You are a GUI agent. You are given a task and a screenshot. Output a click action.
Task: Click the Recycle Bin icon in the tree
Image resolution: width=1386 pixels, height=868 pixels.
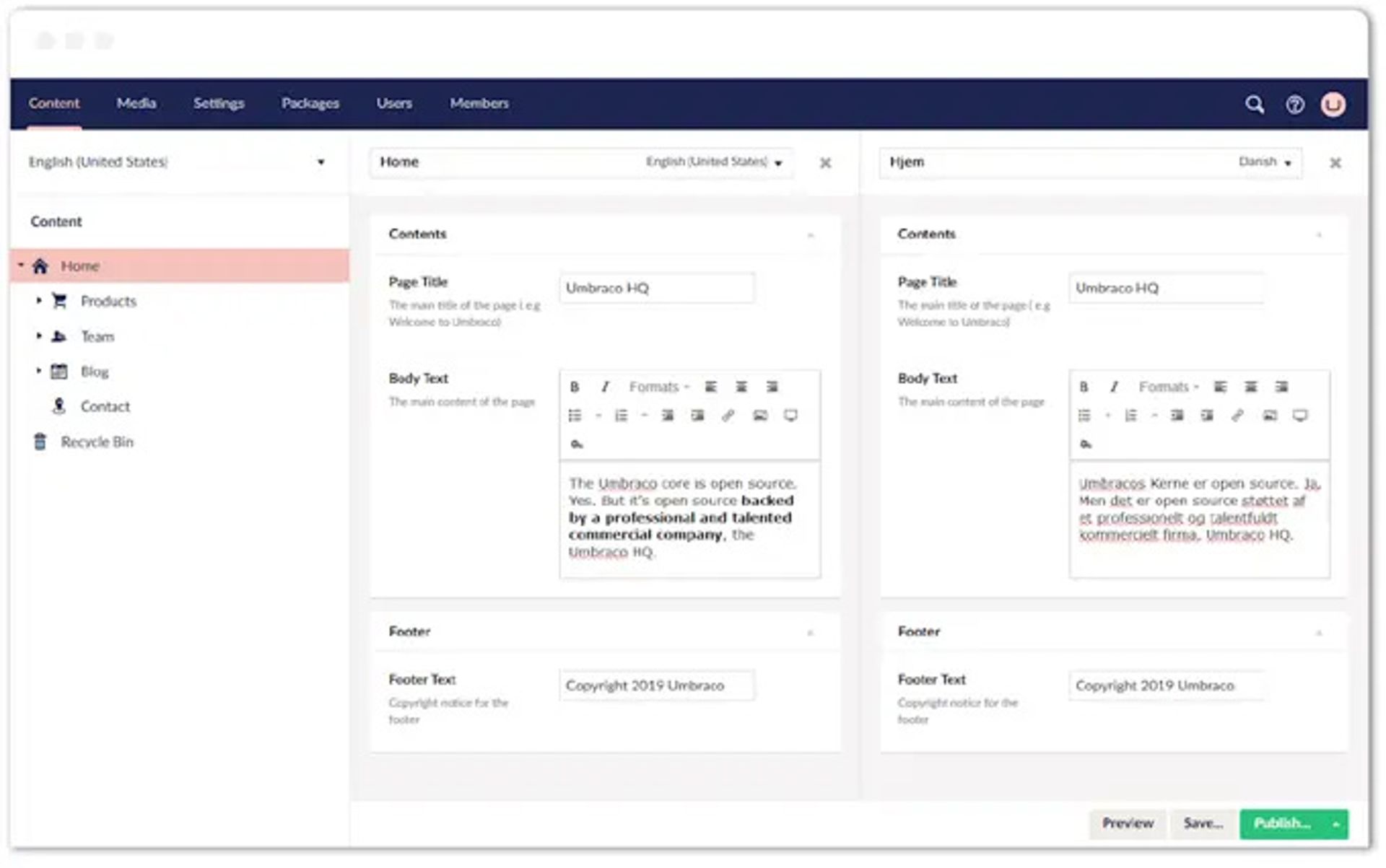click(x=40, y=442)
